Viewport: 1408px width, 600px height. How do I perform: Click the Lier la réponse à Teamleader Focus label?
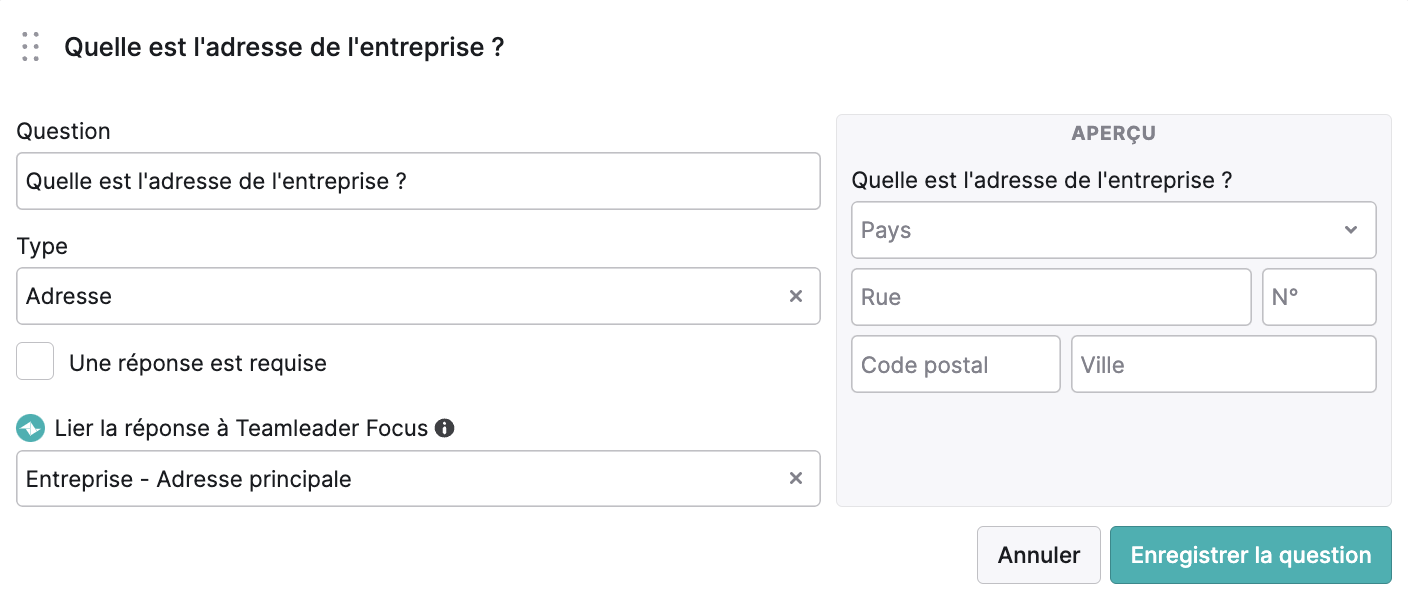click(x=241, y=428)
